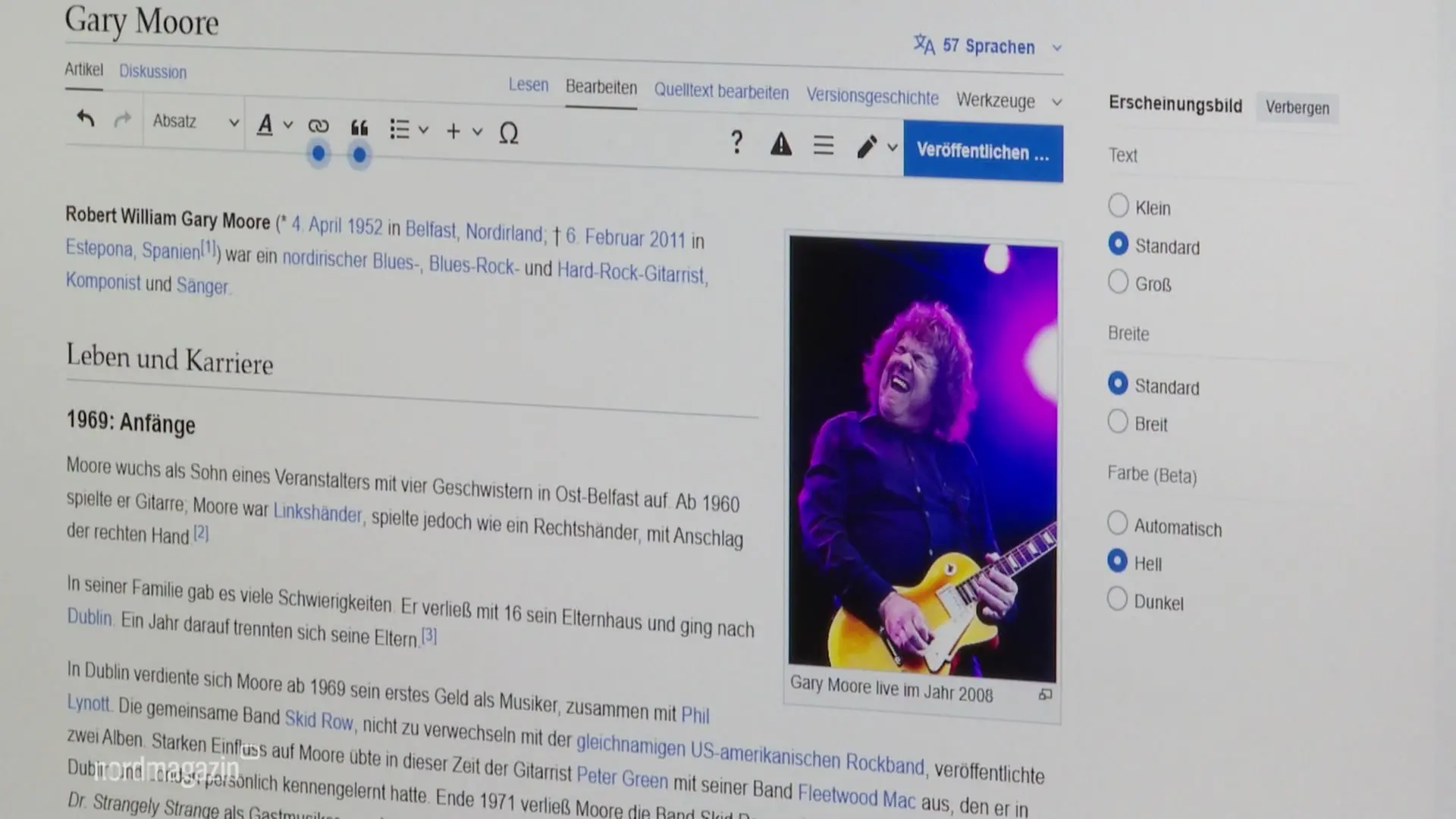Select the link insertion icon

(318, 126)
